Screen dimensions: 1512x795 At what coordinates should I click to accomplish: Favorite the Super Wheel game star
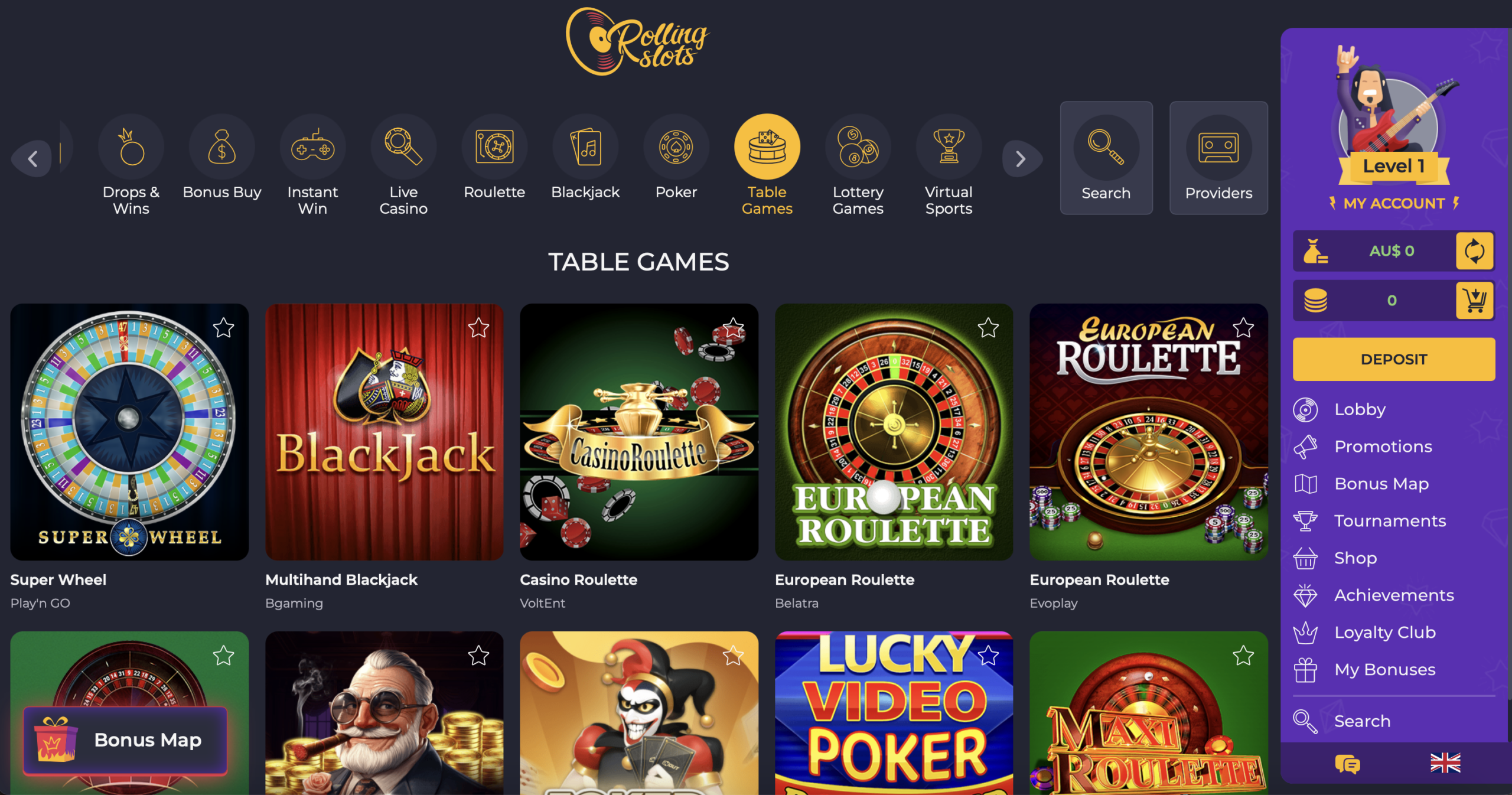224,328
